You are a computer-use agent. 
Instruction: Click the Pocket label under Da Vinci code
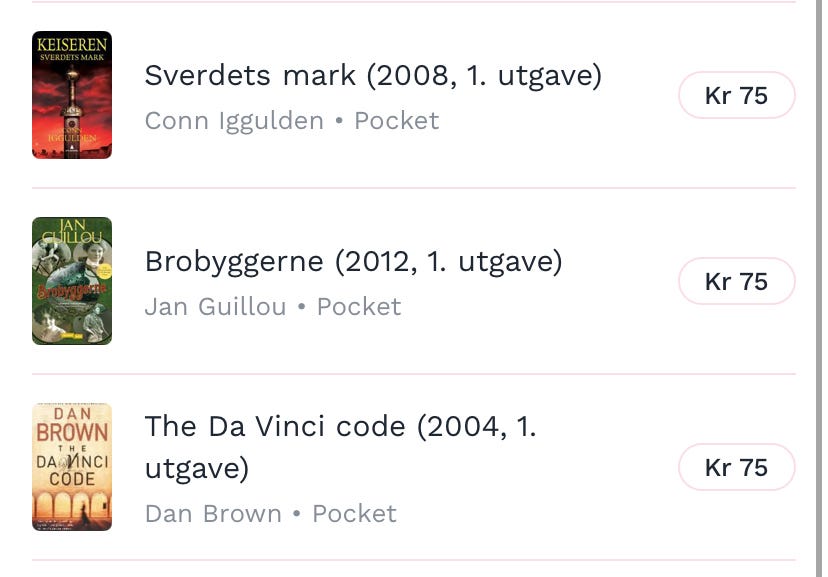354,514
